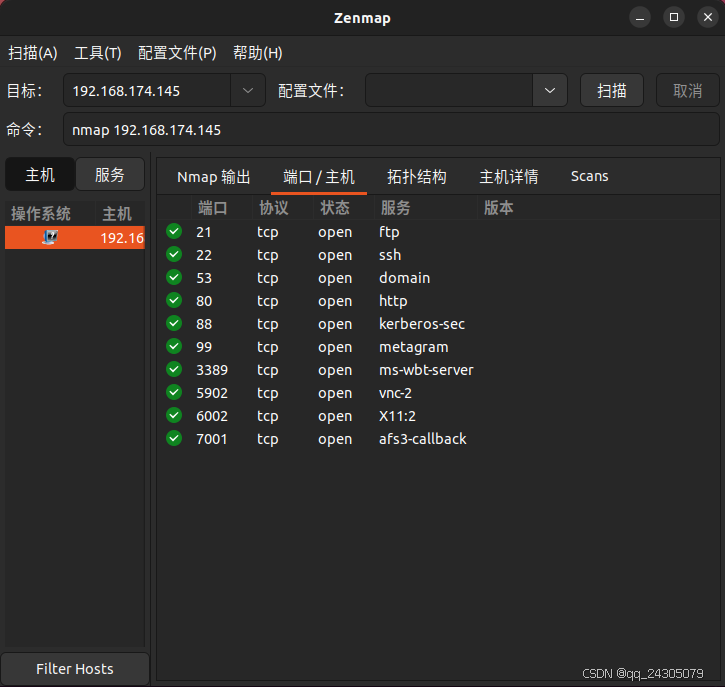
Task: Select the ms-wbt-server service row
Action: point(438,369)
